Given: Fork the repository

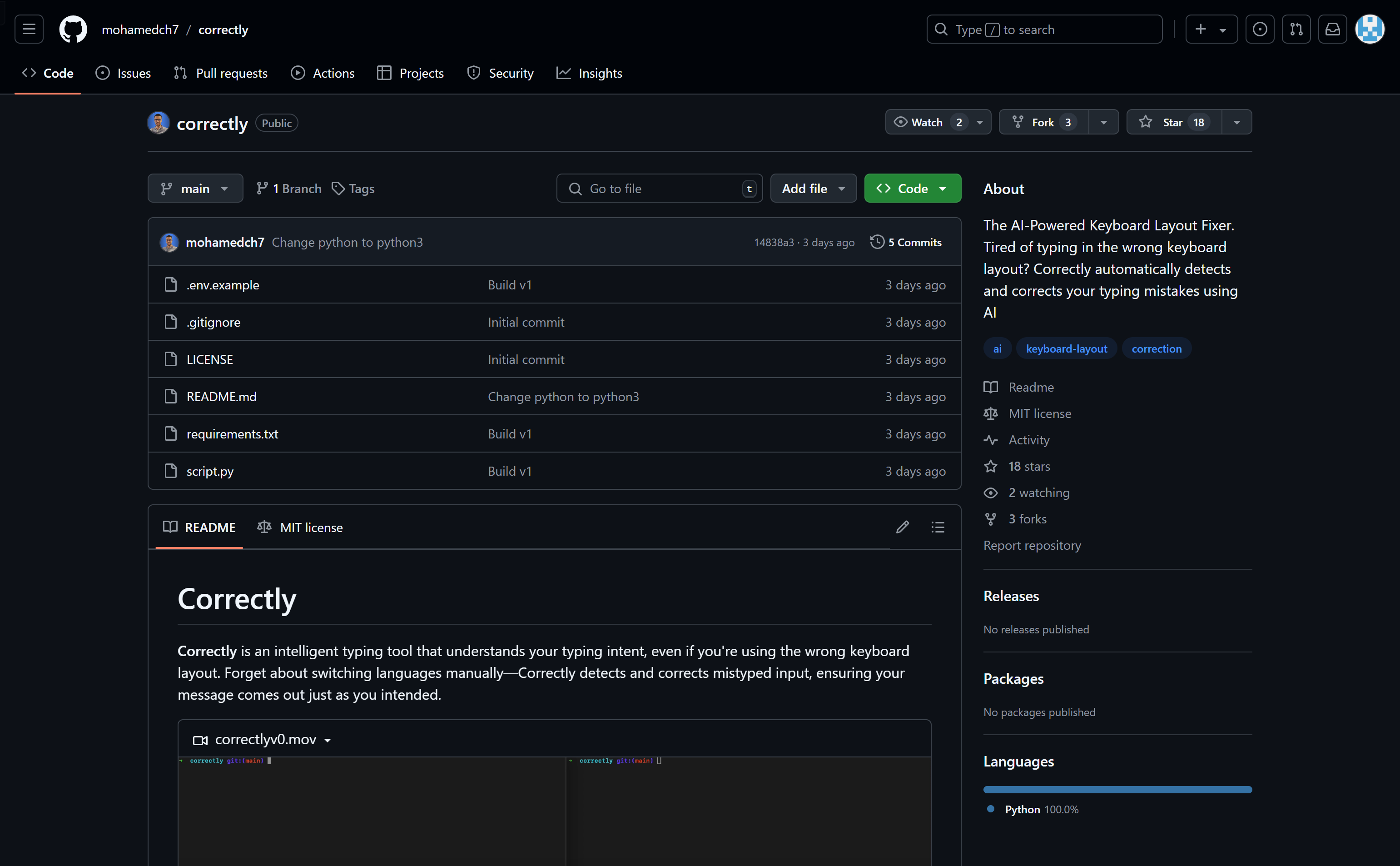Looking at the screenshot, I should point(1044,122).
